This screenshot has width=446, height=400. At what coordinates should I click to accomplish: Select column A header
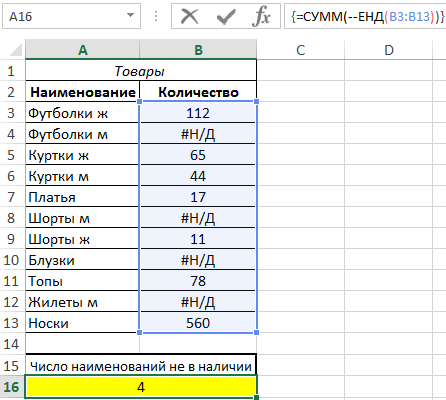click(82, 50)
